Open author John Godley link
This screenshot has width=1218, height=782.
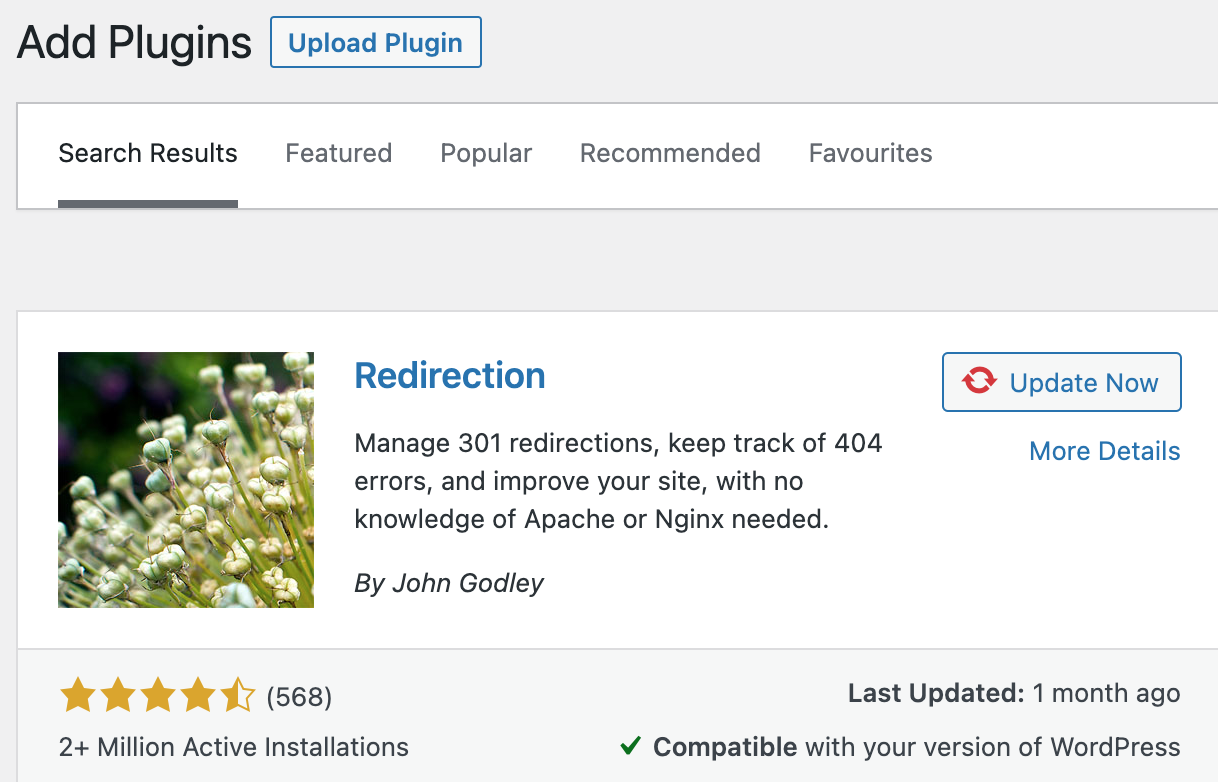tap(468, 583)
